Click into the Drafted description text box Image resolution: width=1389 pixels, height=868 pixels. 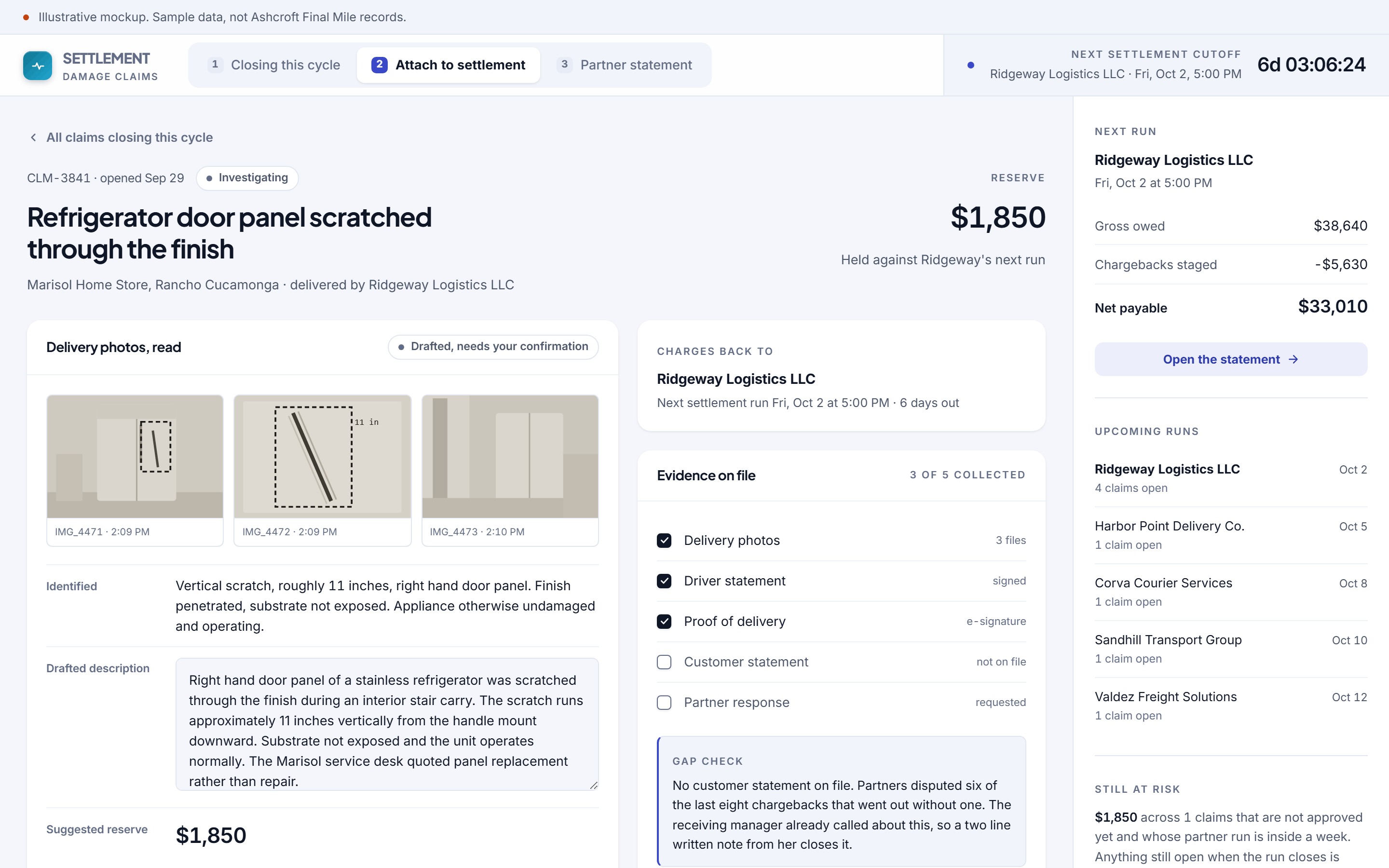click(x=387, y=724)
